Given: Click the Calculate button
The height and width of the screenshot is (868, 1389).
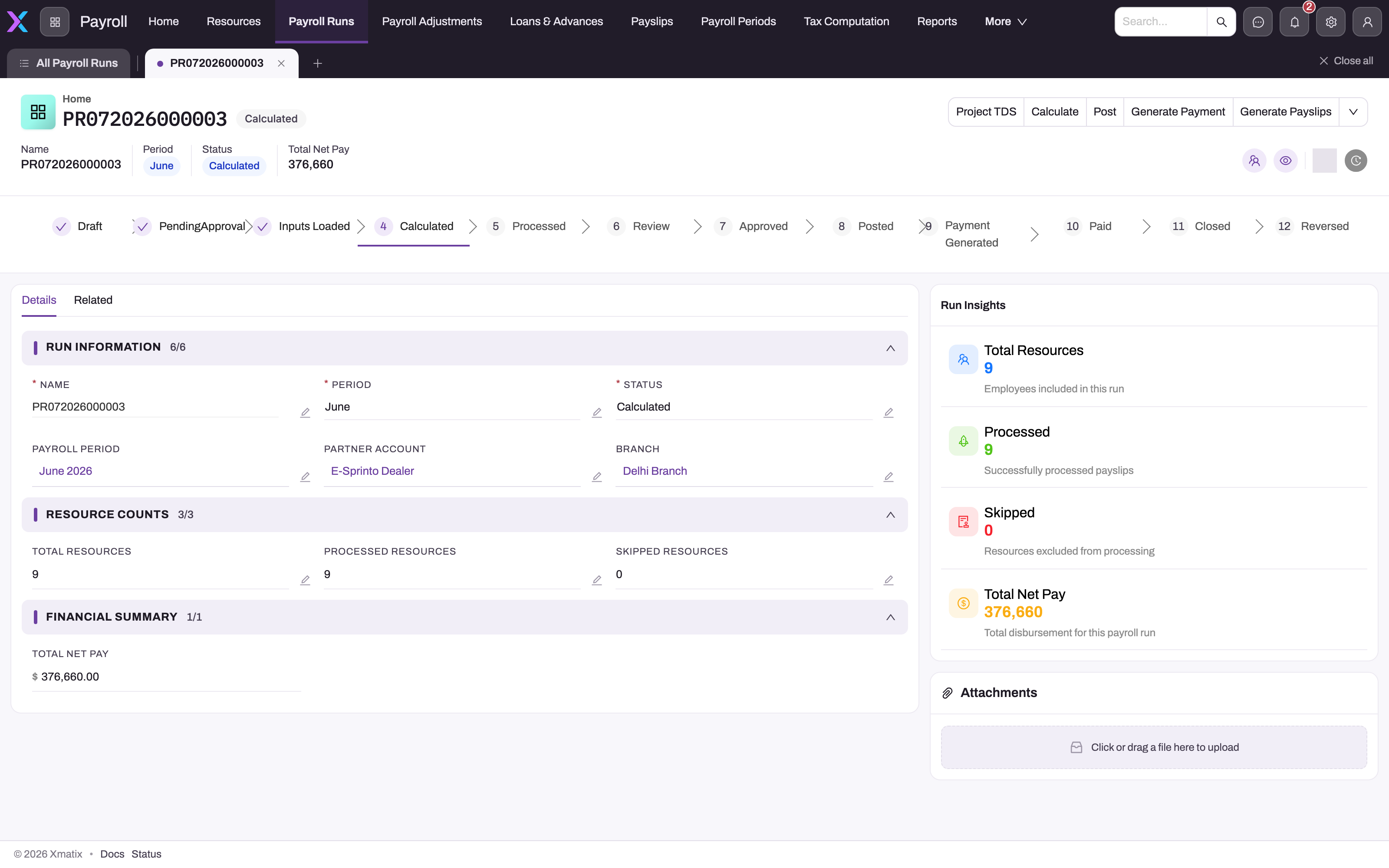Looking at the screenshot, I should [x=1054, y=112].
